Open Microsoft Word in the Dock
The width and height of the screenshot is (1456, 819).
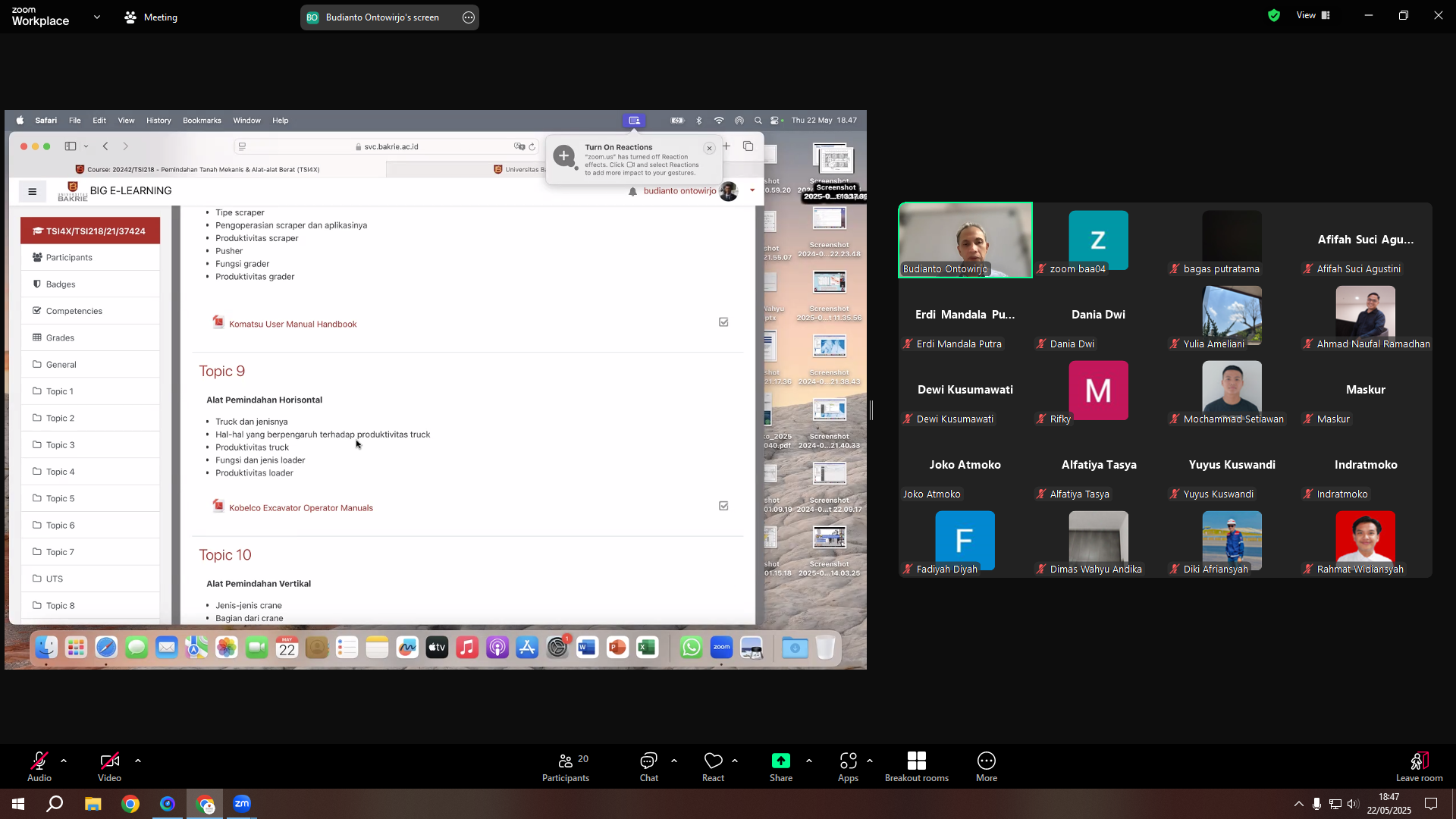click(x=587, y=648)
